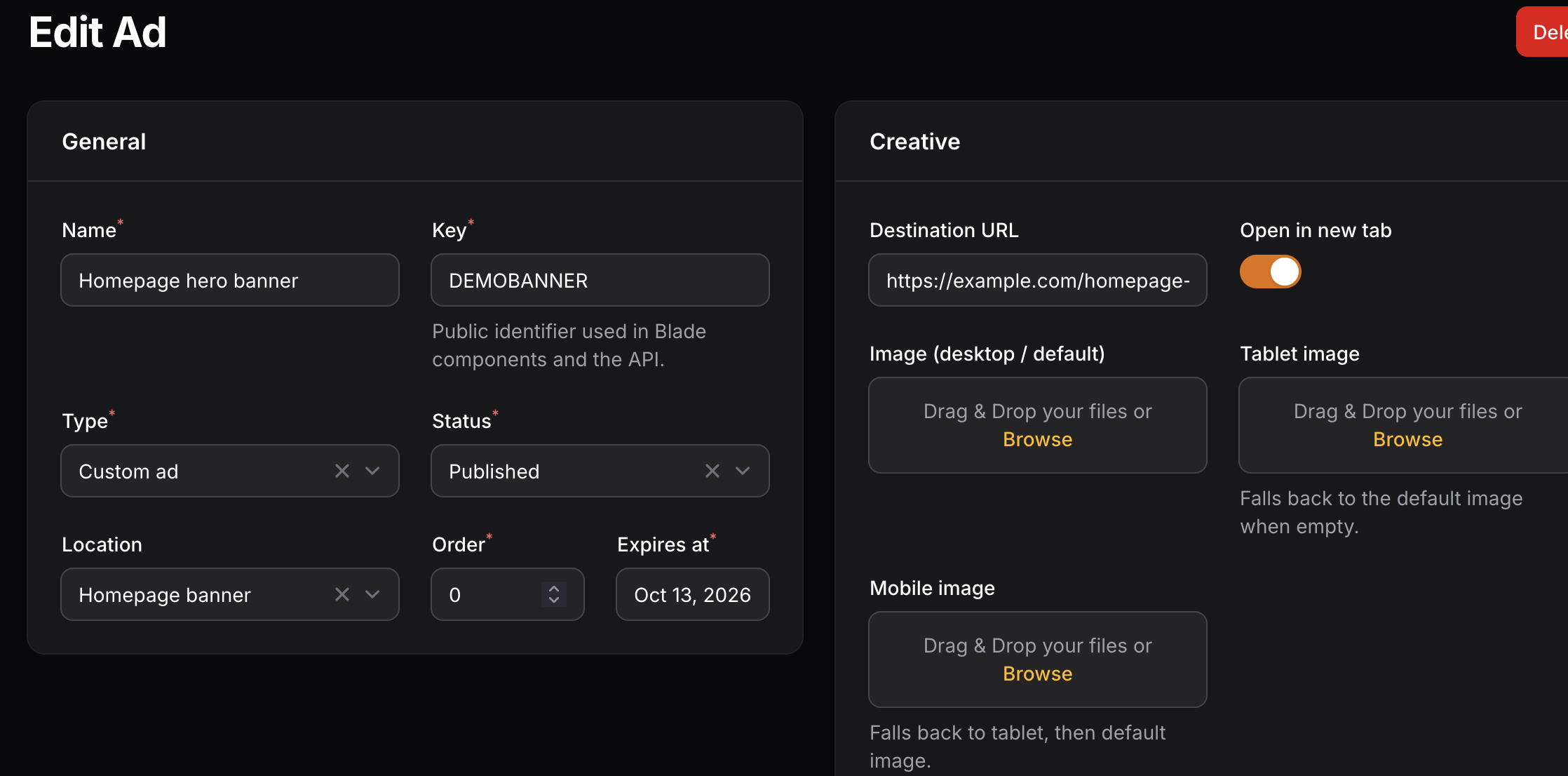Browse for Tablet image file

tap(1407, 439)
